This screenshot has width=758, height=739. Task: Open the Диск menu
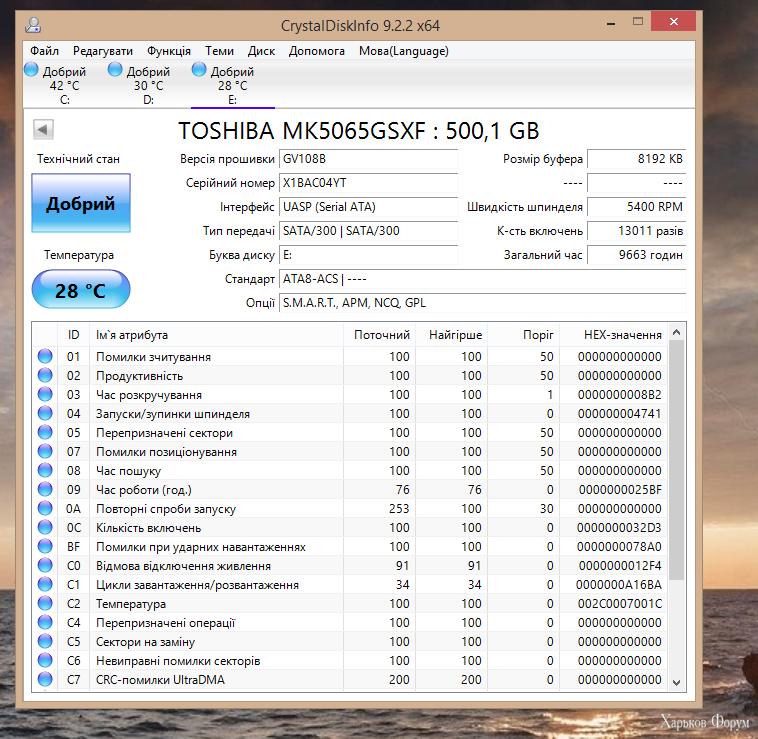(x=261, y=51)
